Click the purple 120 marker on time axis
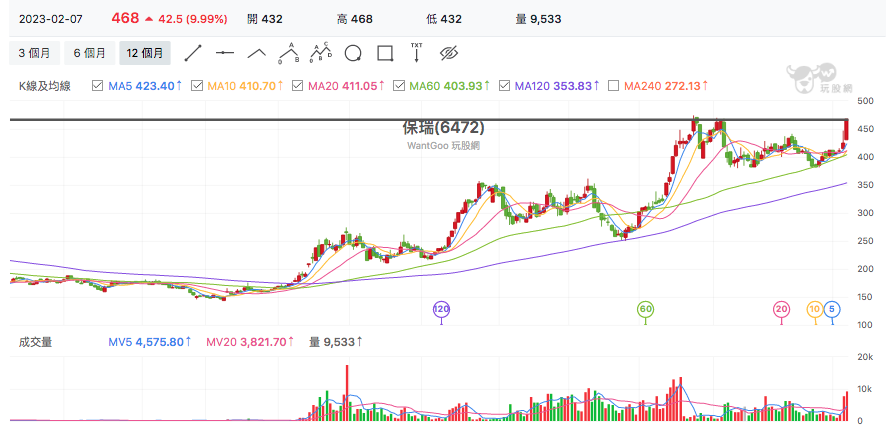Viewport: 886px width, 430px height. point(441,309)
